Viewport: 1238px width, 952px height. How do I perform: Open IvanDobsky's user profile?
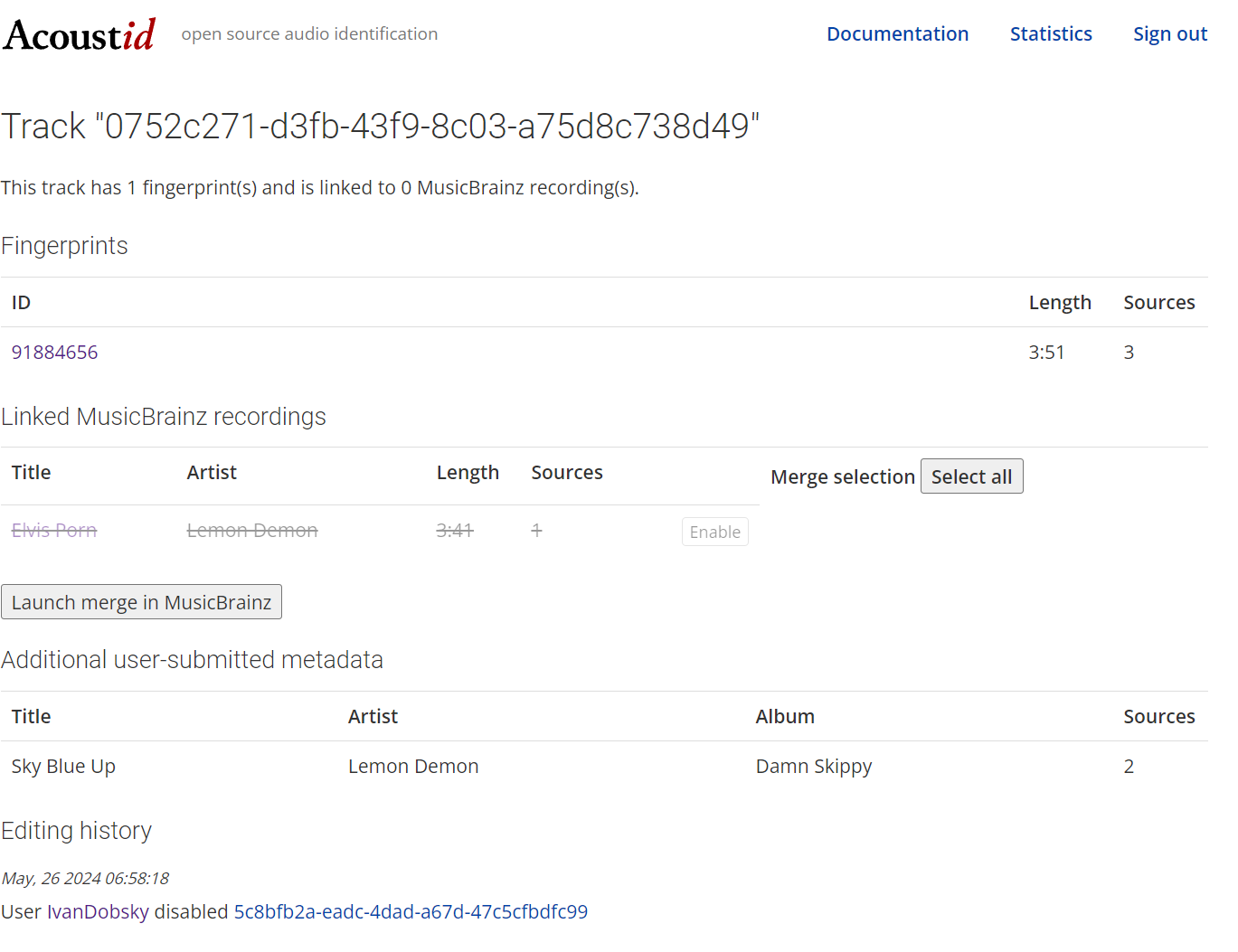click(98, 911)
